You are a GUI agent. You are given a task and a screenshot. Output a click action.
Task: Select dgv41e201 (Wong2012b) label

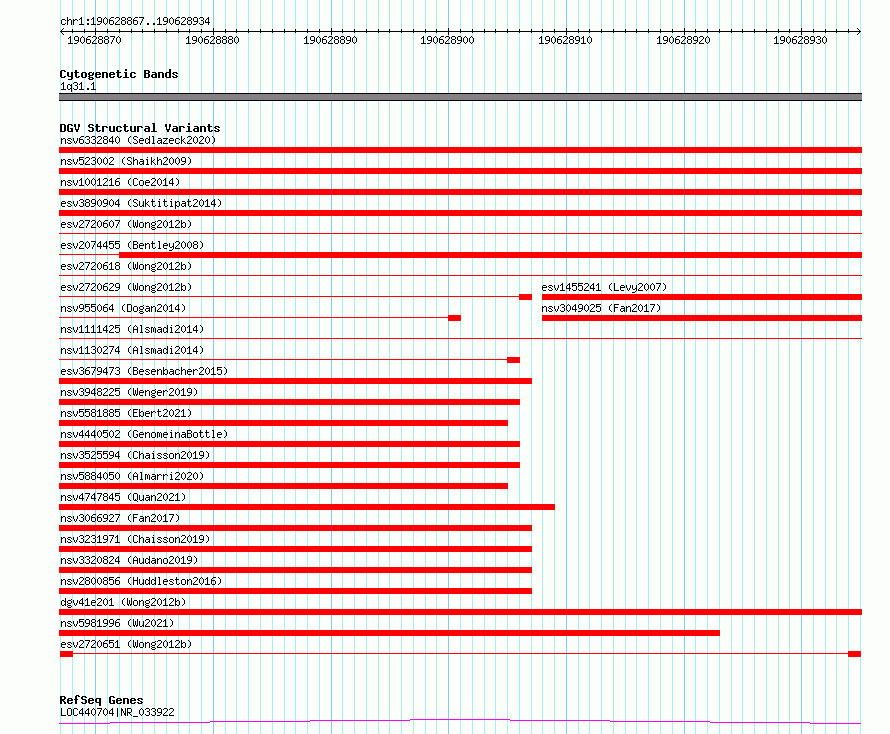[123, 602]
